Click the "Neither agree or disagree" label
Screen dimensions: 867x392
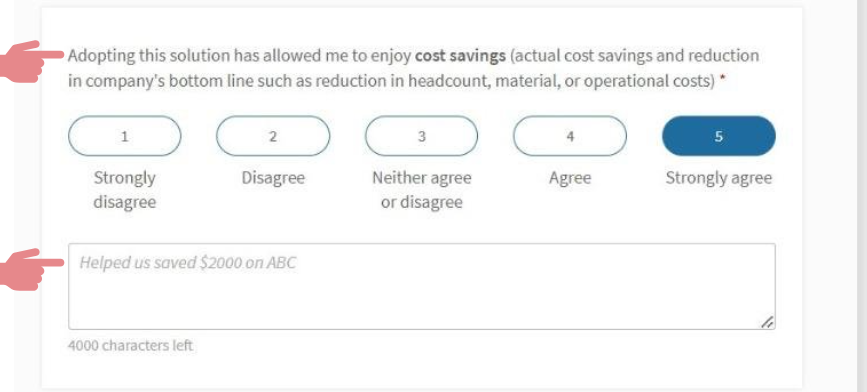[x=421, y=190]
